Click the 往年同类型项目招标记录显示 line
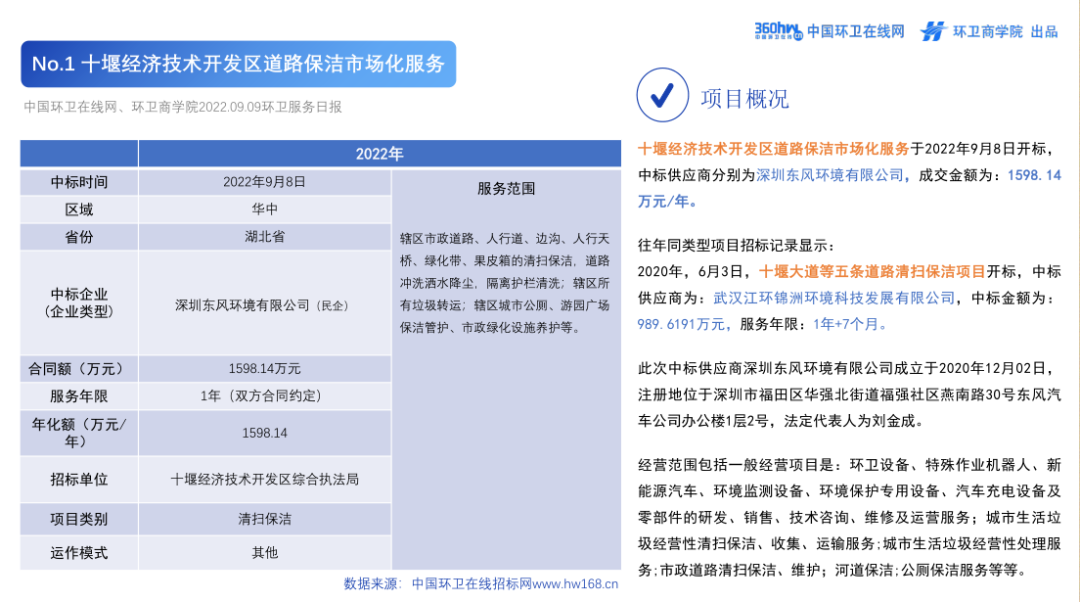The height and width of the screenshot is (602, 1080). (x=736, y=245)
